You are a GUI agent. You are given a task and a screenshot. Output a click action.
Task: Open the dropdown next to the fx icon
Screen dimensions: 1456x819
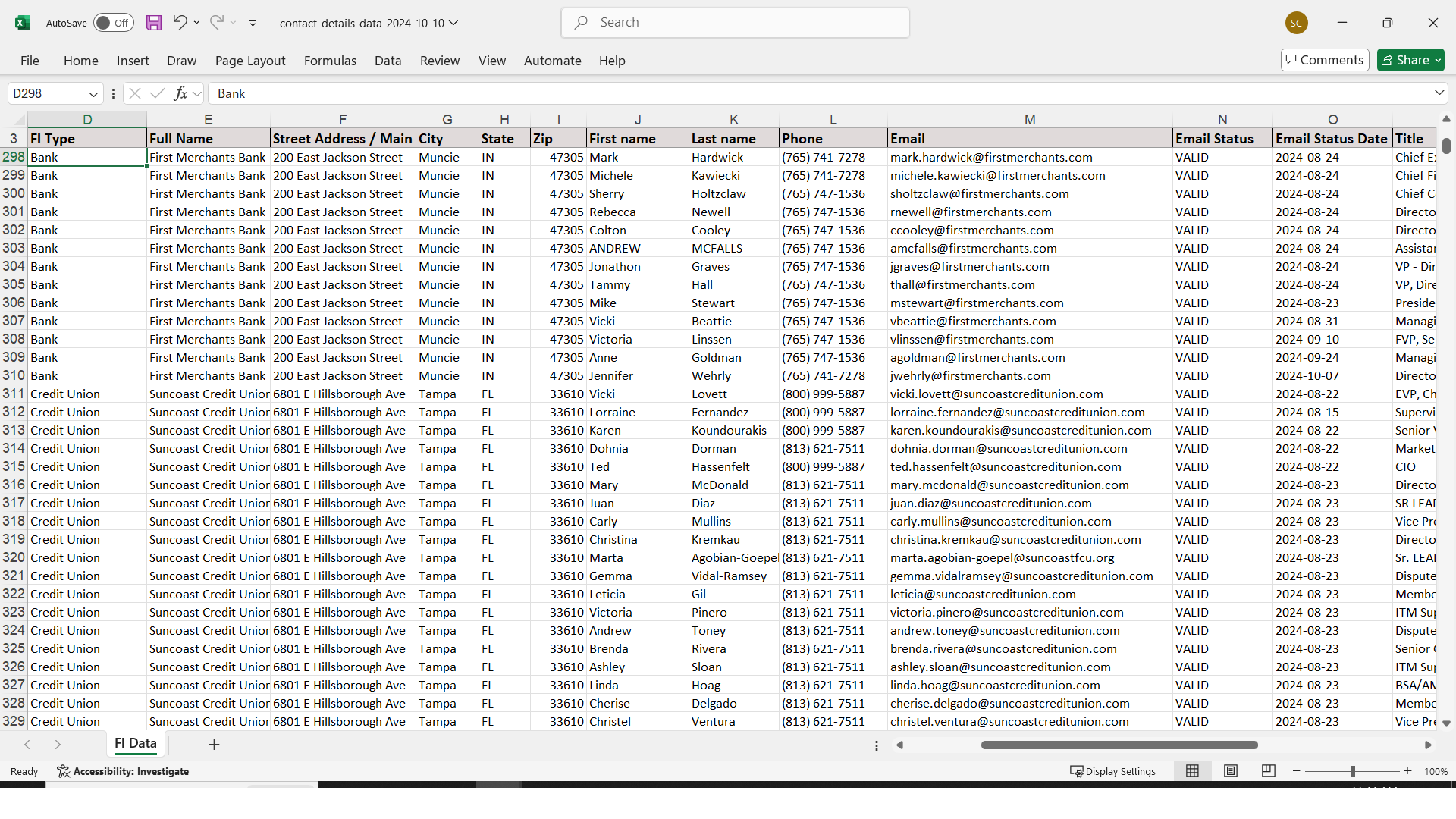pos(197,94)
